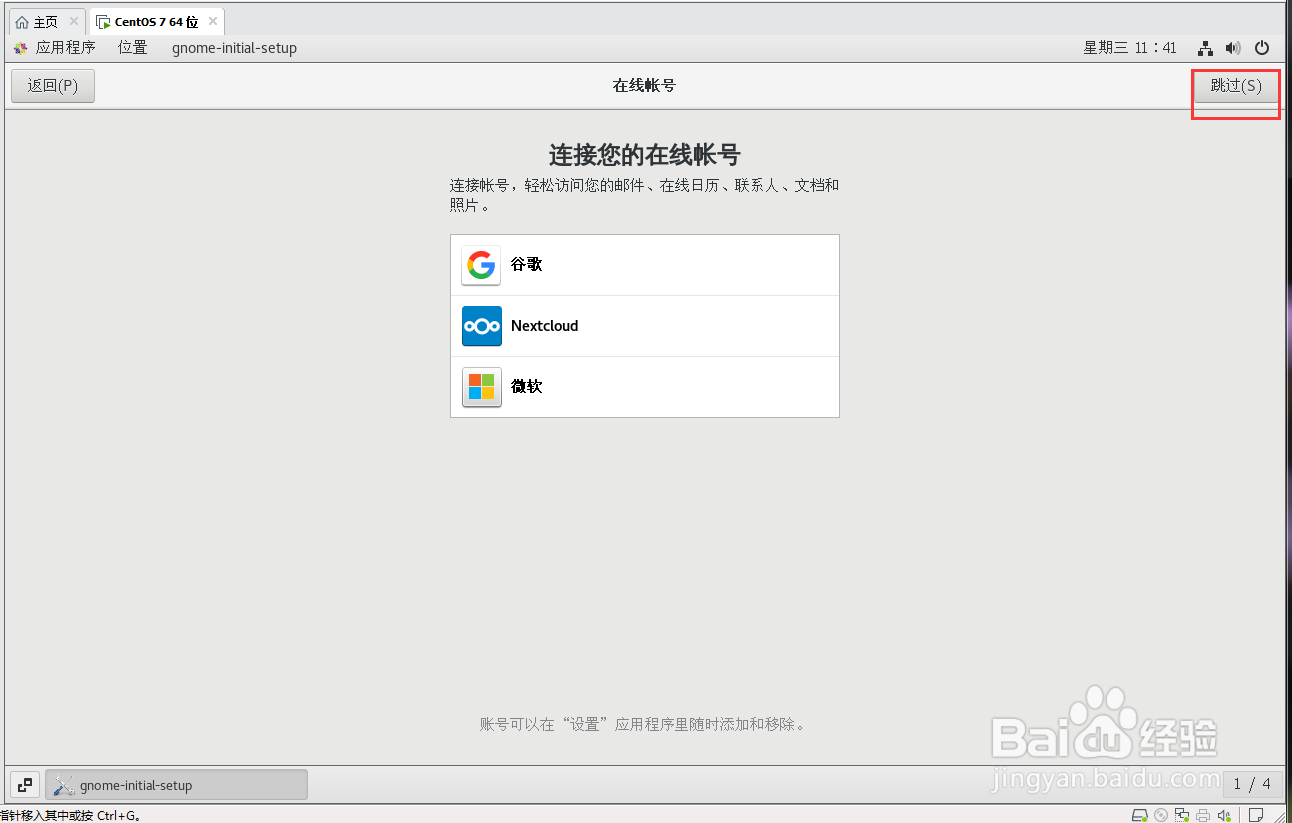Click the VM hard disk status icon
Viewport: 1292px width, 823px height.
[1140, 815]
